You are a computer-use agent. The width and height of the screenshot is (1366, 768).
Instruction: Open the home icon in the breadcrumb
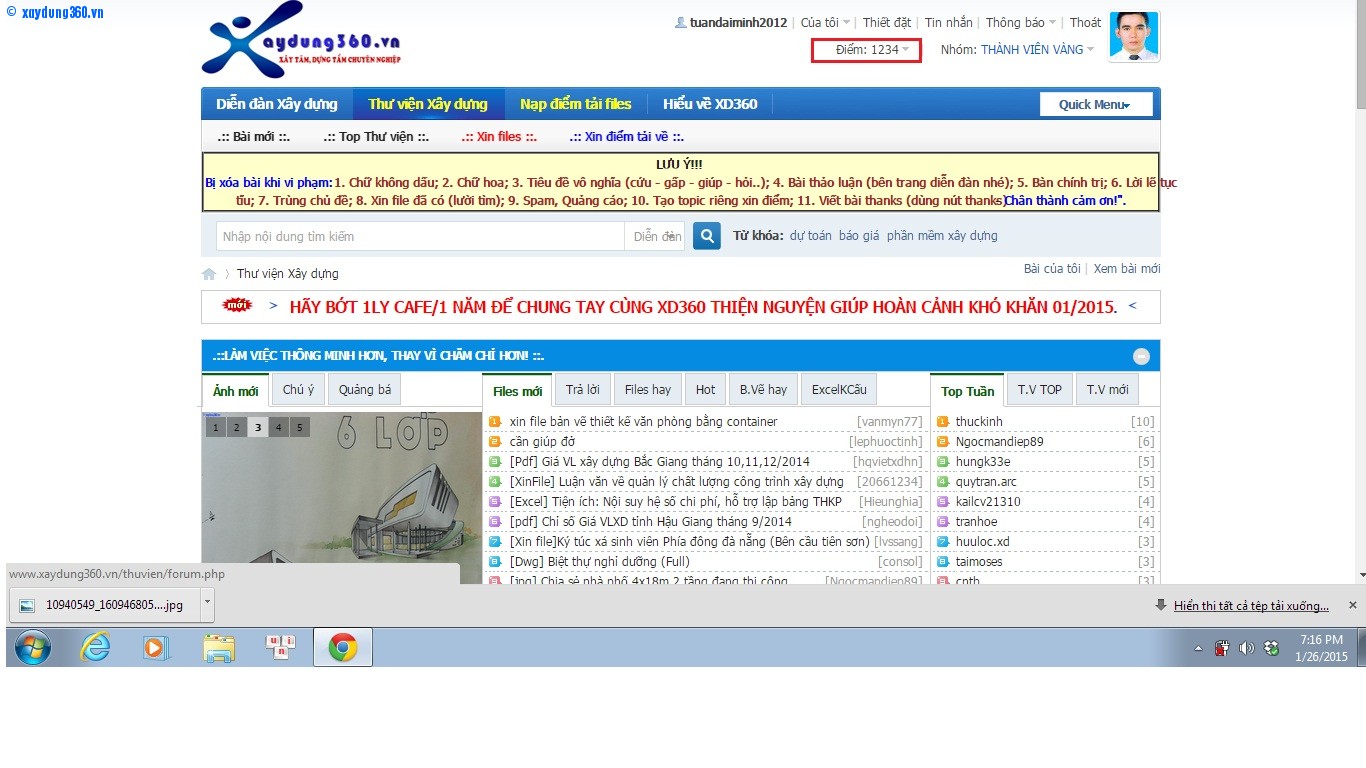(x=209, y=274)
